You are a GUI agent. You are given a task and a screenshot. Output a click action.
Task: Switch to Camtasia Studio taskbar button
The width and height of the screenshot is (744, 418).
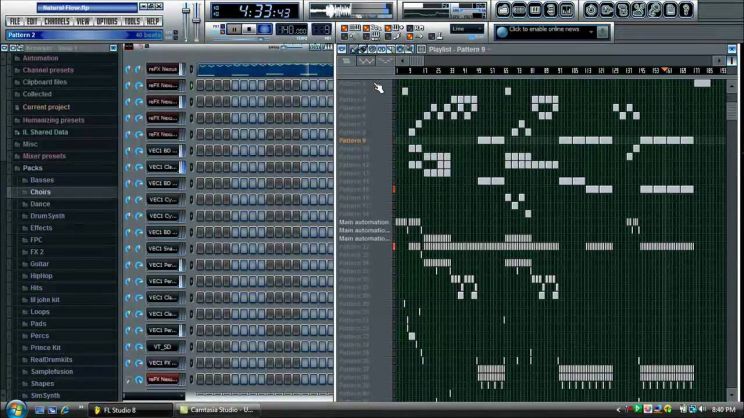(x=216, y=410)
